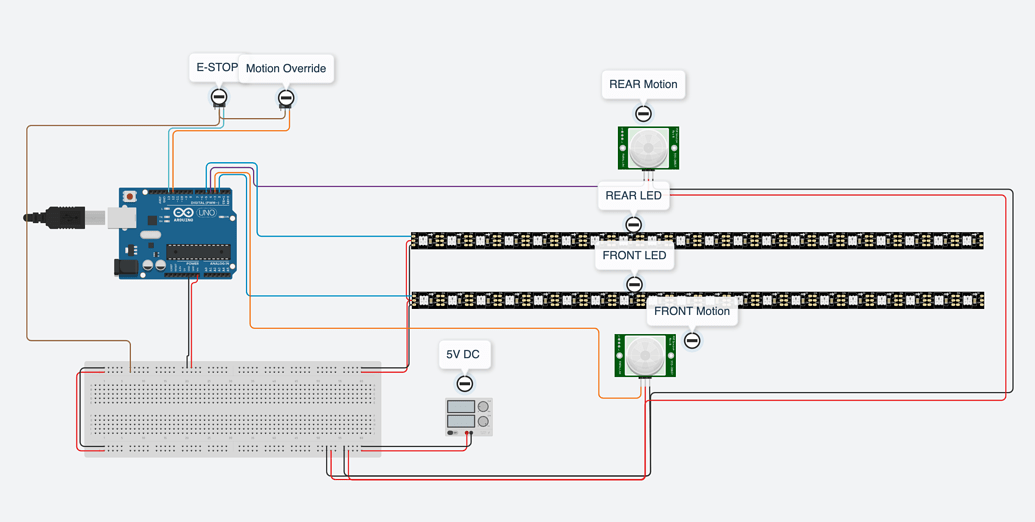1035x522 pixels.
Task: Click the front PIR motion sensor
Action: click(645, 355)
